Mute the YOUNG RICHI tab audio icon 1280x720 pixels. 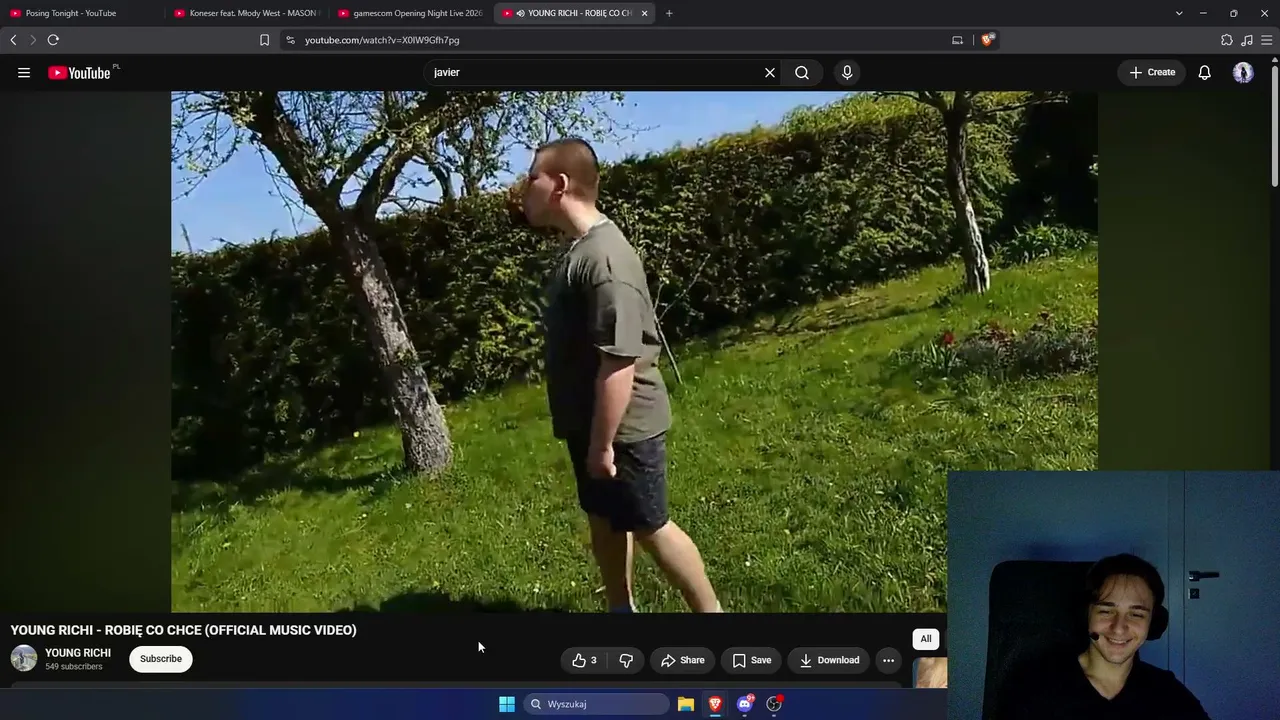pos(520,13)
